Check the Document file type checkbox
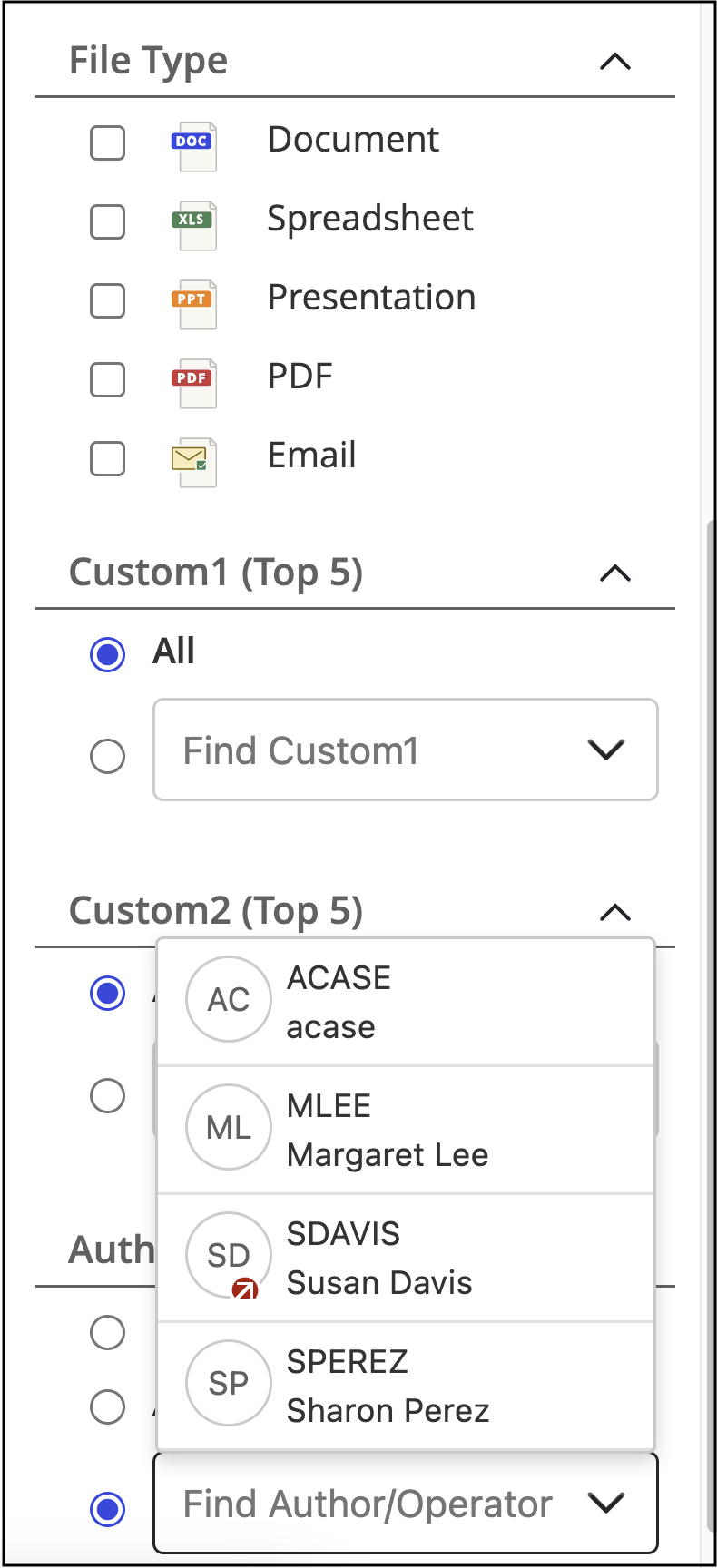 click(x=108, y=143)
